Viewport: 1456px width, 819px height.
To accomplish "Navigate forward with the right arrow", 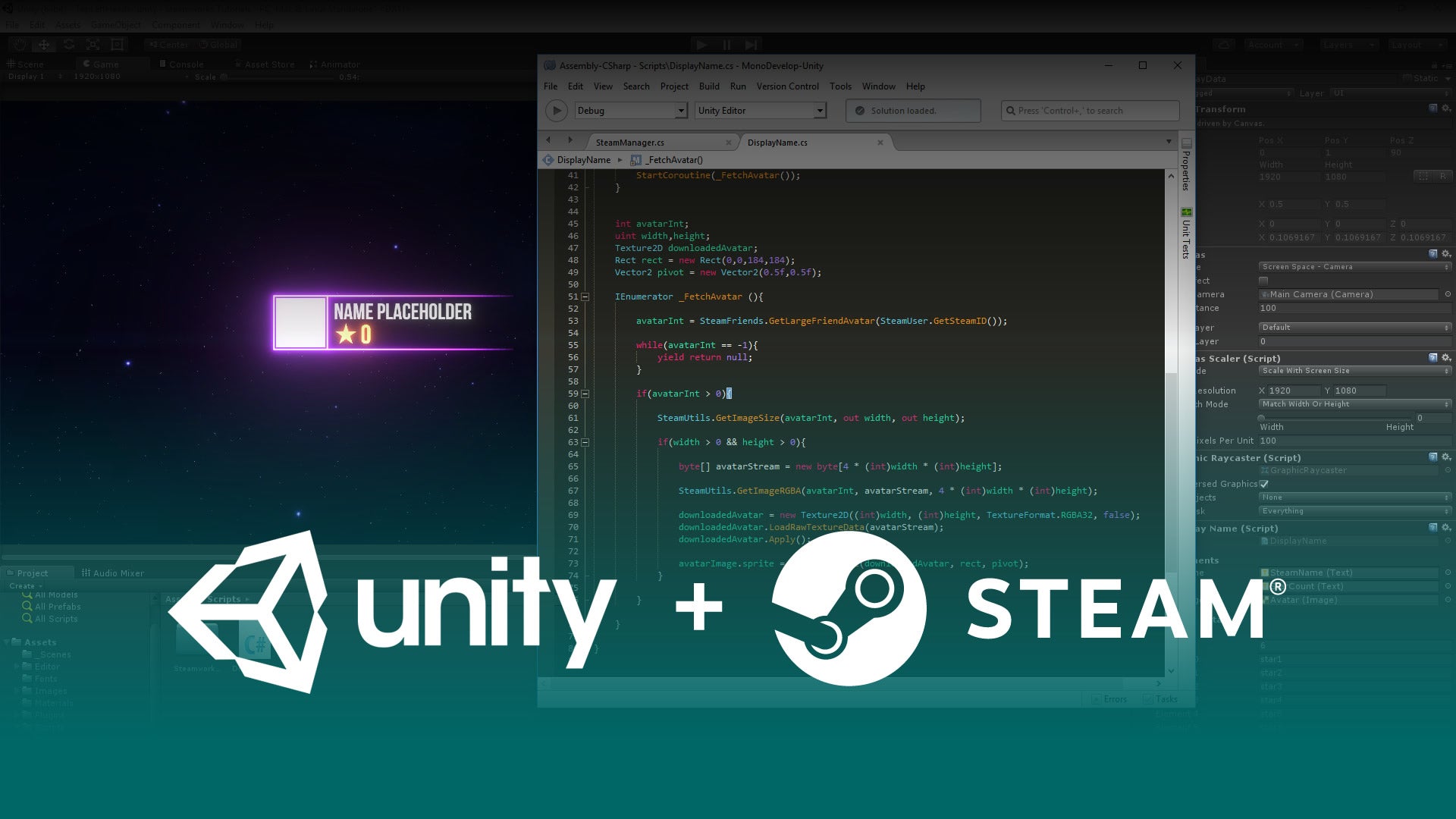I will [x=570, y=140].
